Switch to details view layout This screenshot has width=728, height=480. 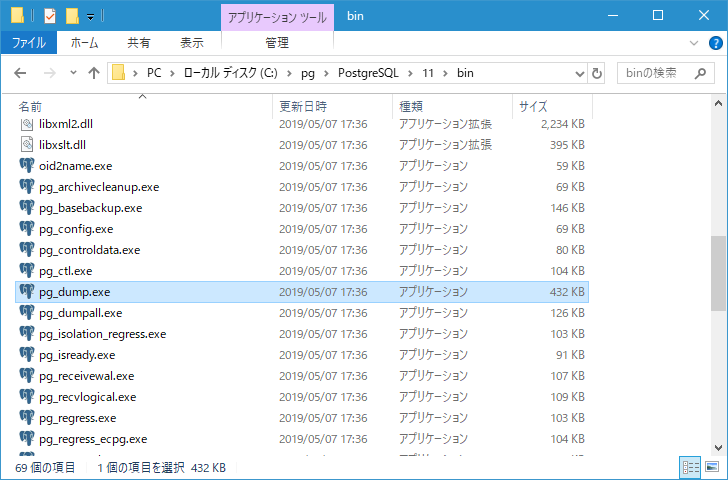pos(690,467)
